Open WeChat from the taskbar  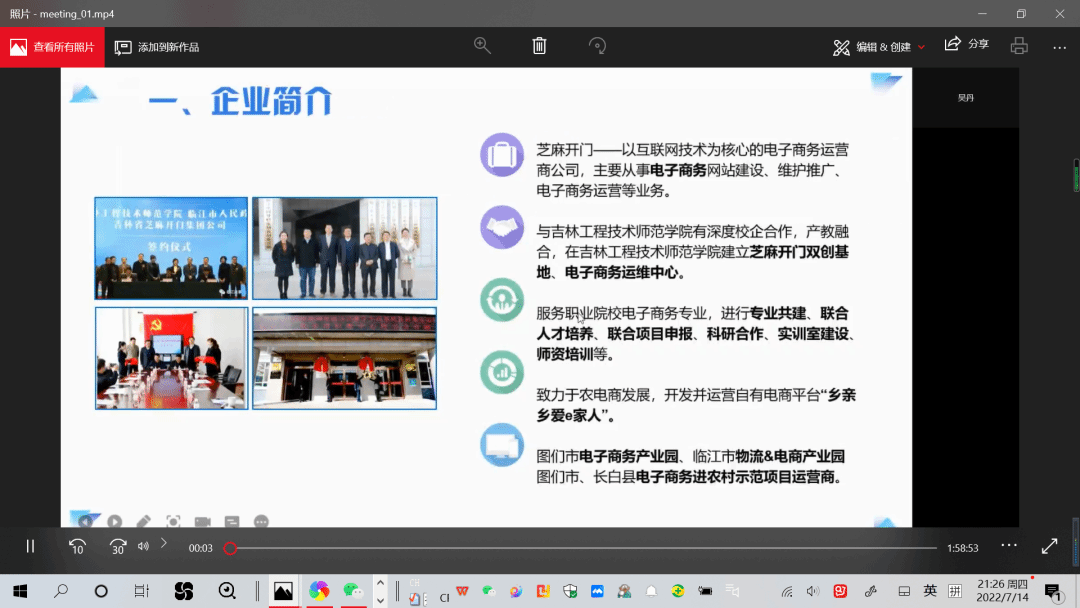(x=352, y=591)
